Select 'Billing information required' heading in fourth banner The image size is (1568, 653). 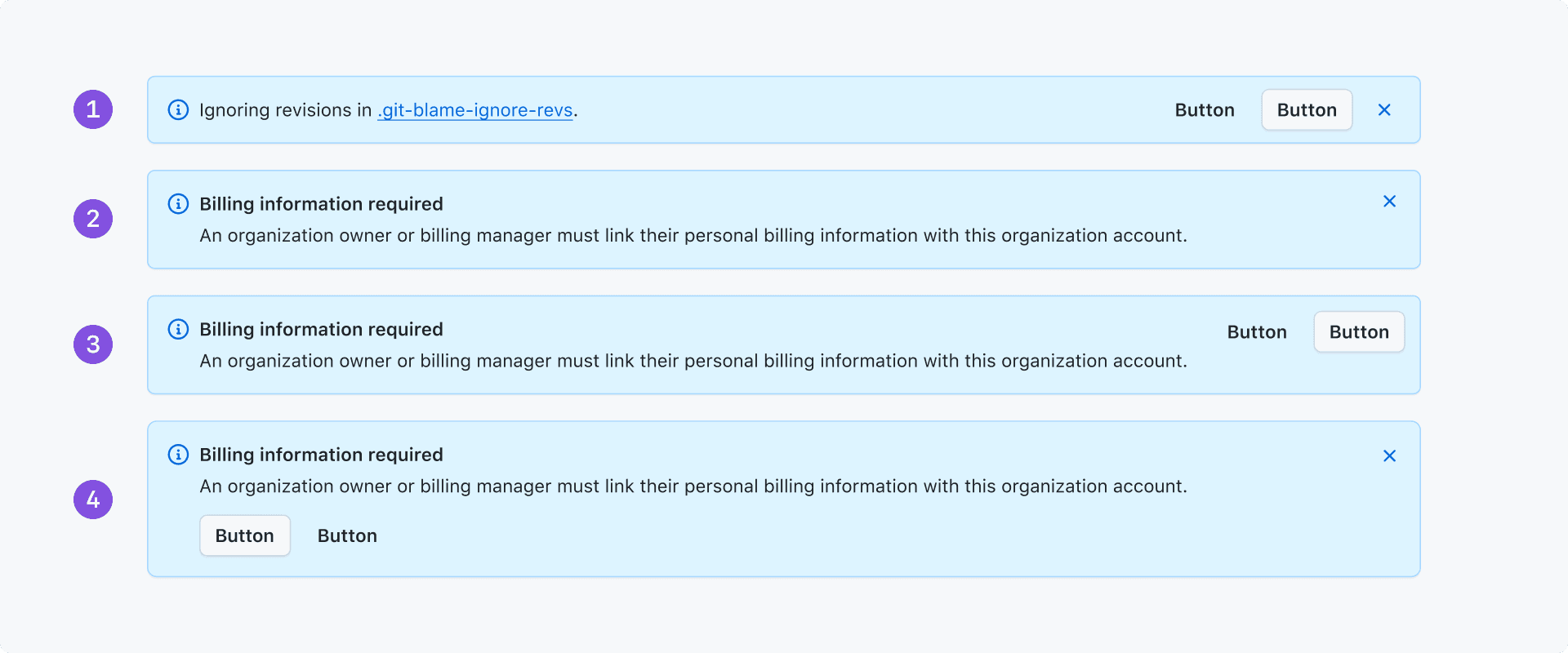(x=321, y=455)
